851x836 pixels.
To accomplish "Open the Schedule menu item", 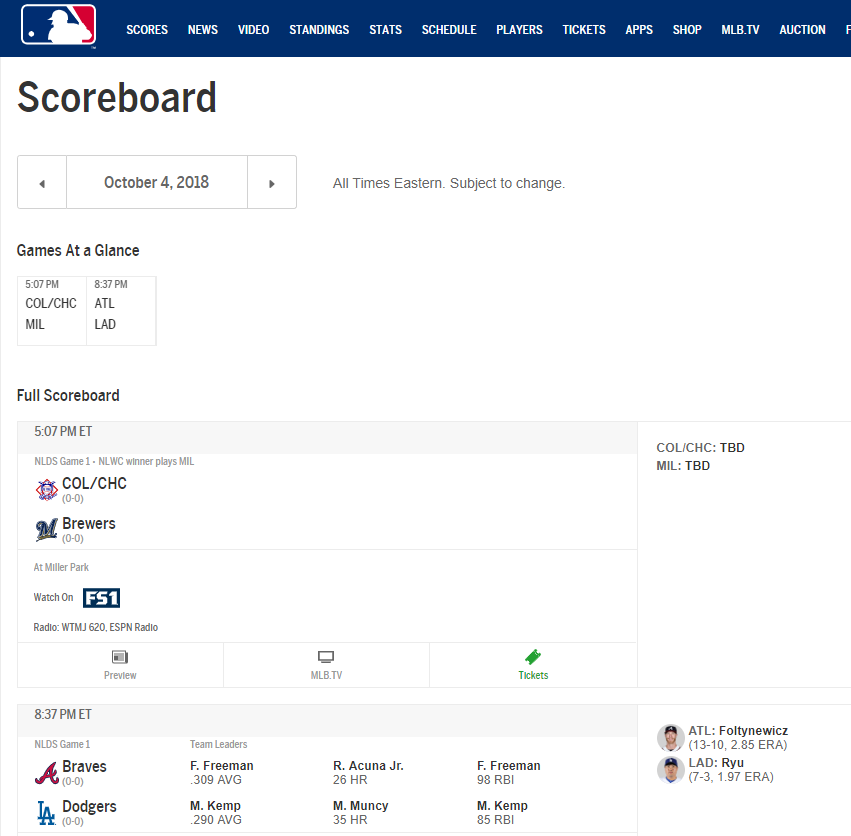I will [449, 30].
